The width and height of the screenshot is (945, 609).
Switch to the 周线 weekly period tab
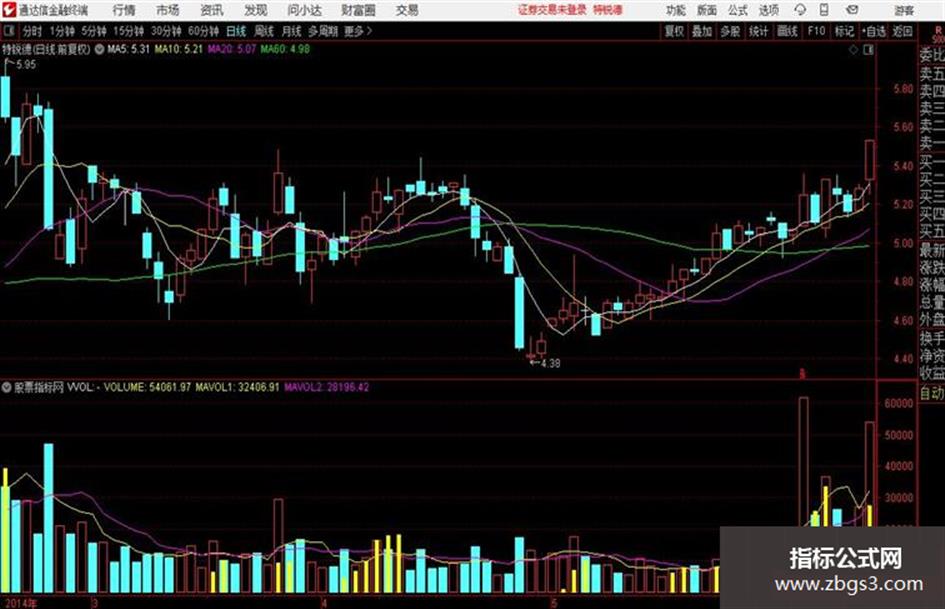click(264, 31)
